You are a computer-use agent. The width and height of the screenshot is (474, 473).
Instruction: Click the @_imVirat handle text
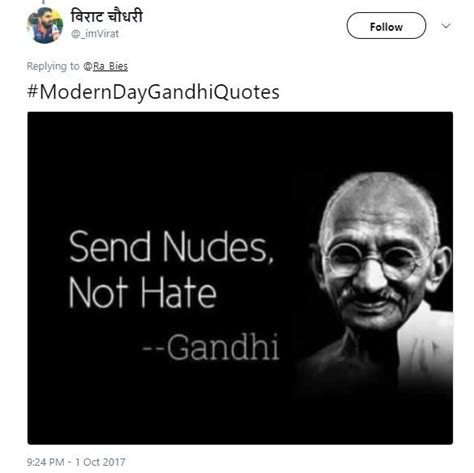click(x=95, y=34)
